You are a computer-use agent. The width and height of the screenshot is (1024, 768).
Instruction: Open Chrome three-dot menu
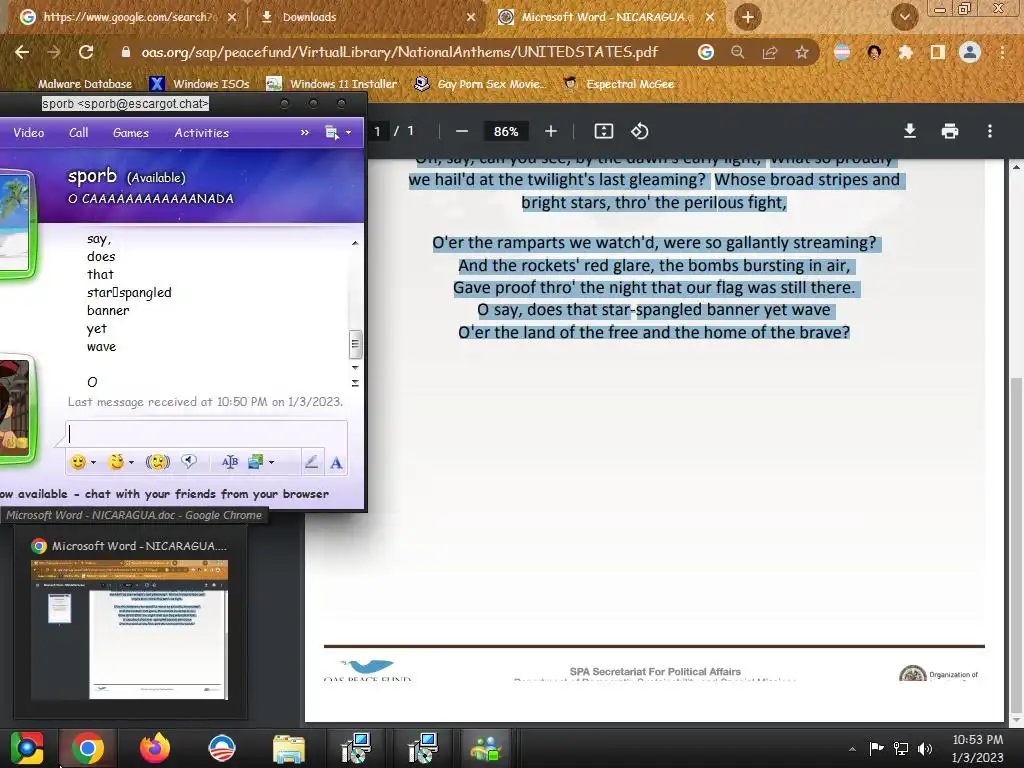click(x=1002, y=52)
